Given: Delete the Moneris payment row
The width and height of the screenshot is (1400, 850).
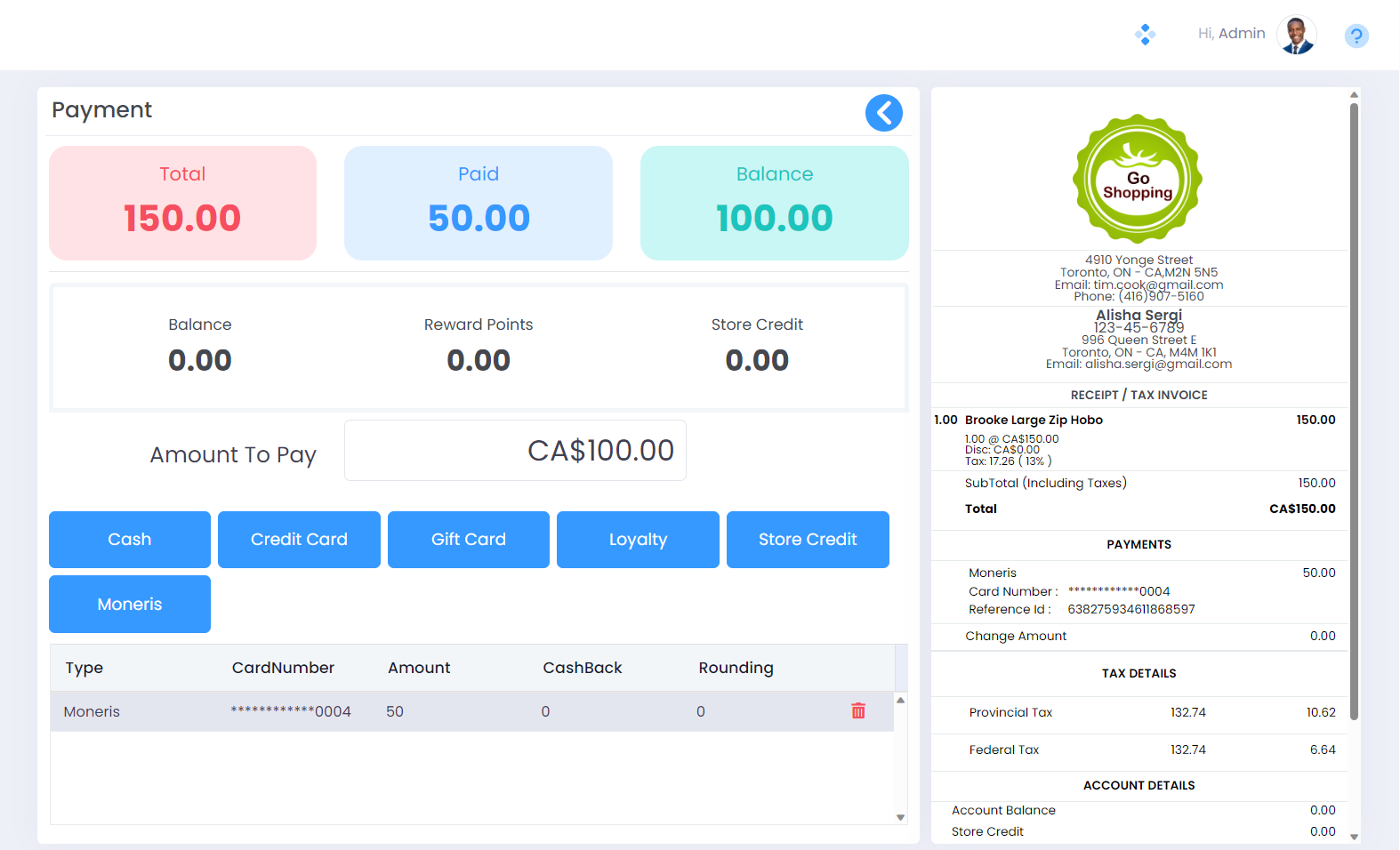Looking at the screenshot, I should tap(857, 710).
